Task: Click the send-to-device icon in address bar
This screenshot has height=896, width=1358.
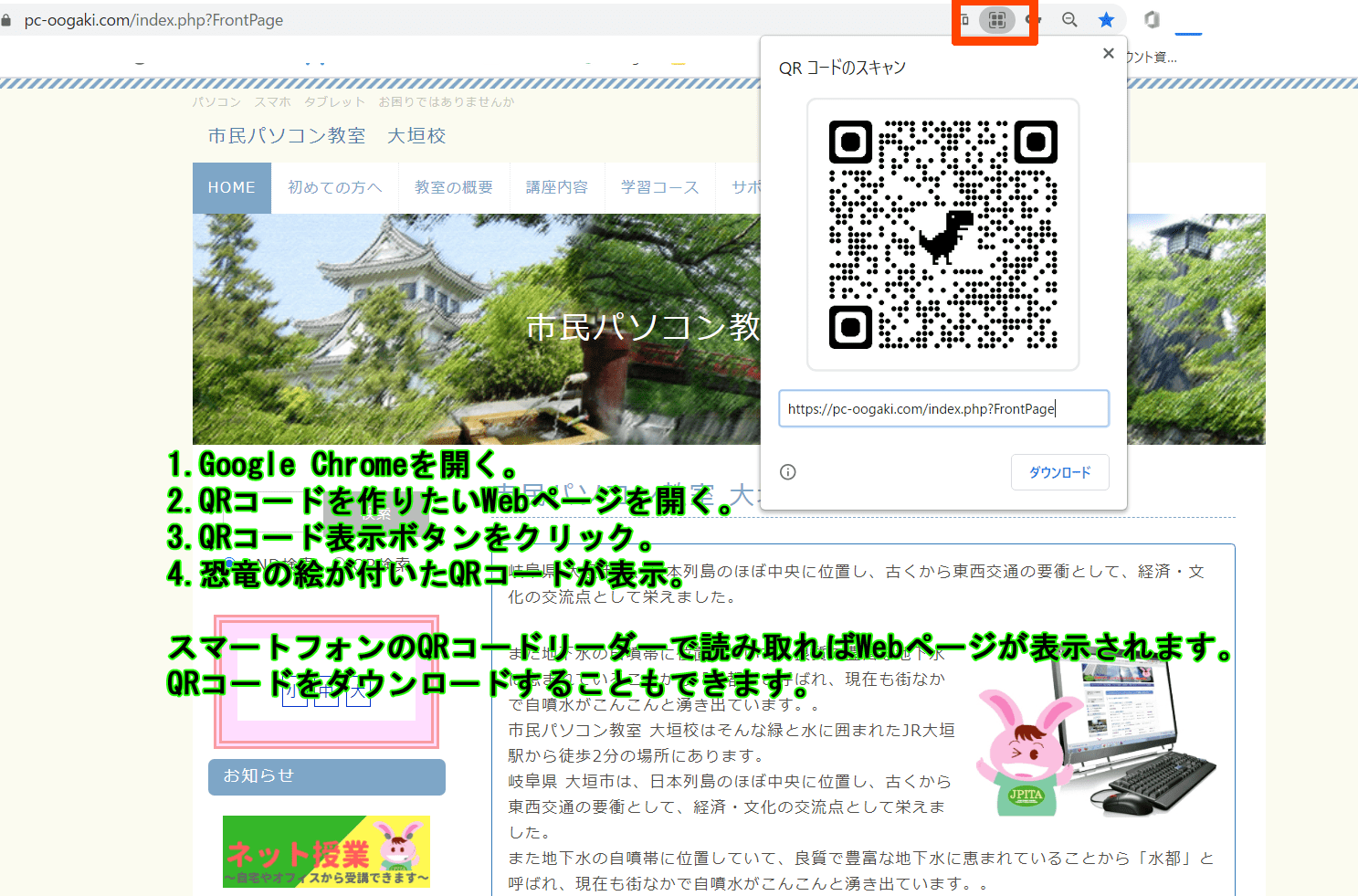Action: 964,20
